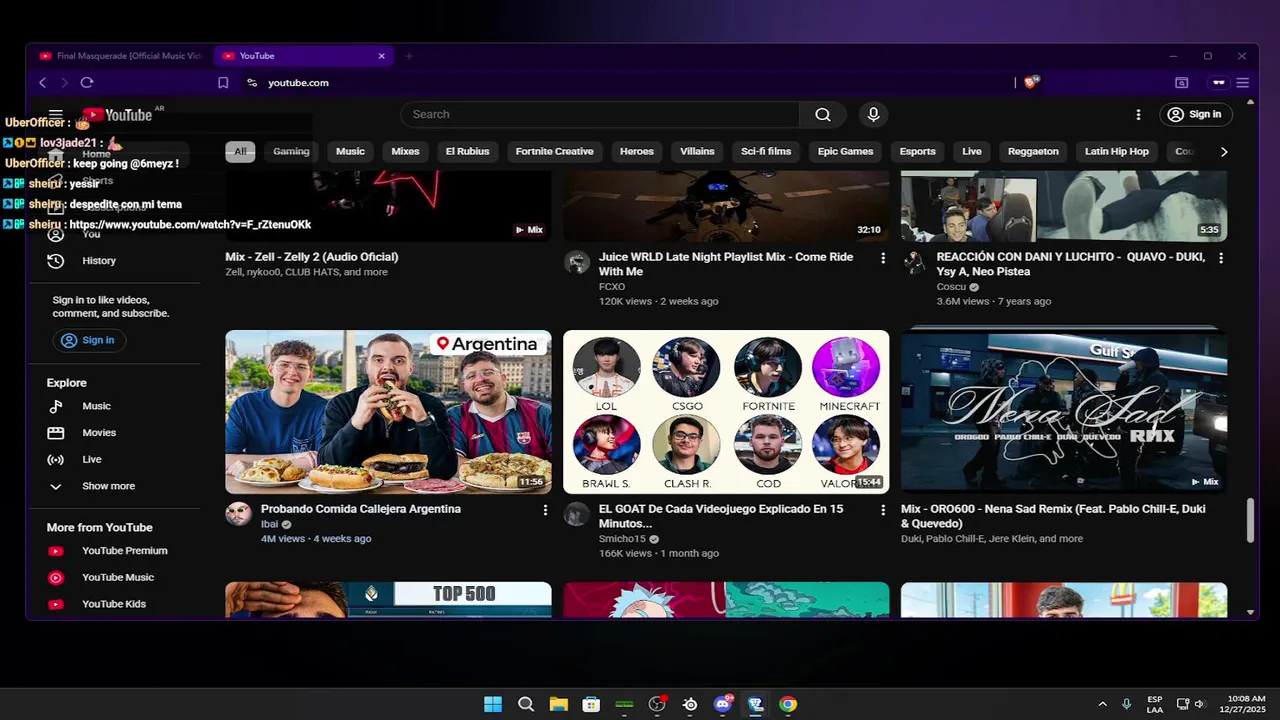Click the sunglasses icon in the browser toolbar
Image resolution: width=1280 pixels, height=720 pixels.
(x=1218, y=83)
